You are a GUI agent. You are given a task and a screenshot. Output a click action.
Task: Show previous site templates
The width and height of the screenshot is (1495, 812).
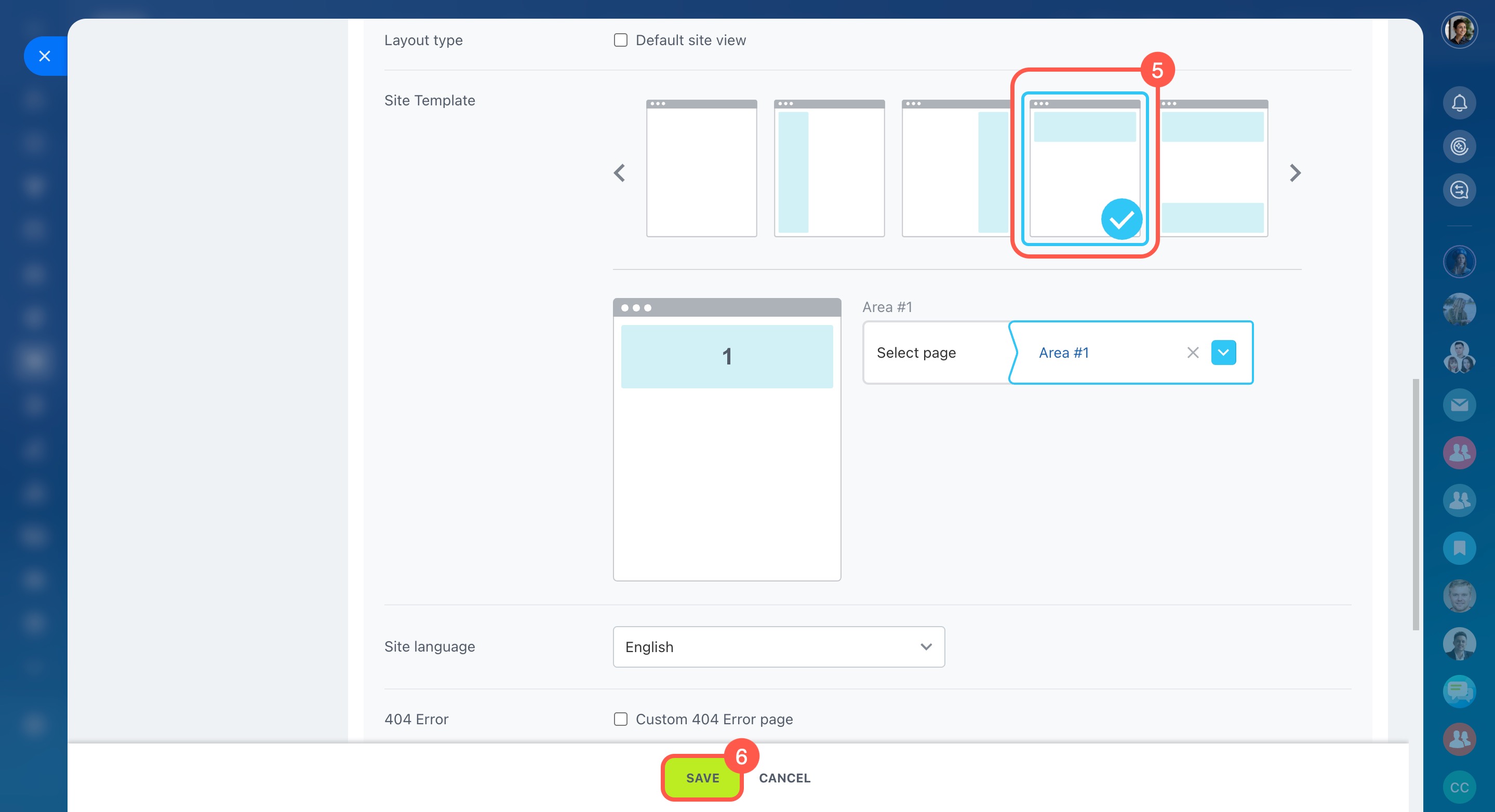tap(619, 173)
